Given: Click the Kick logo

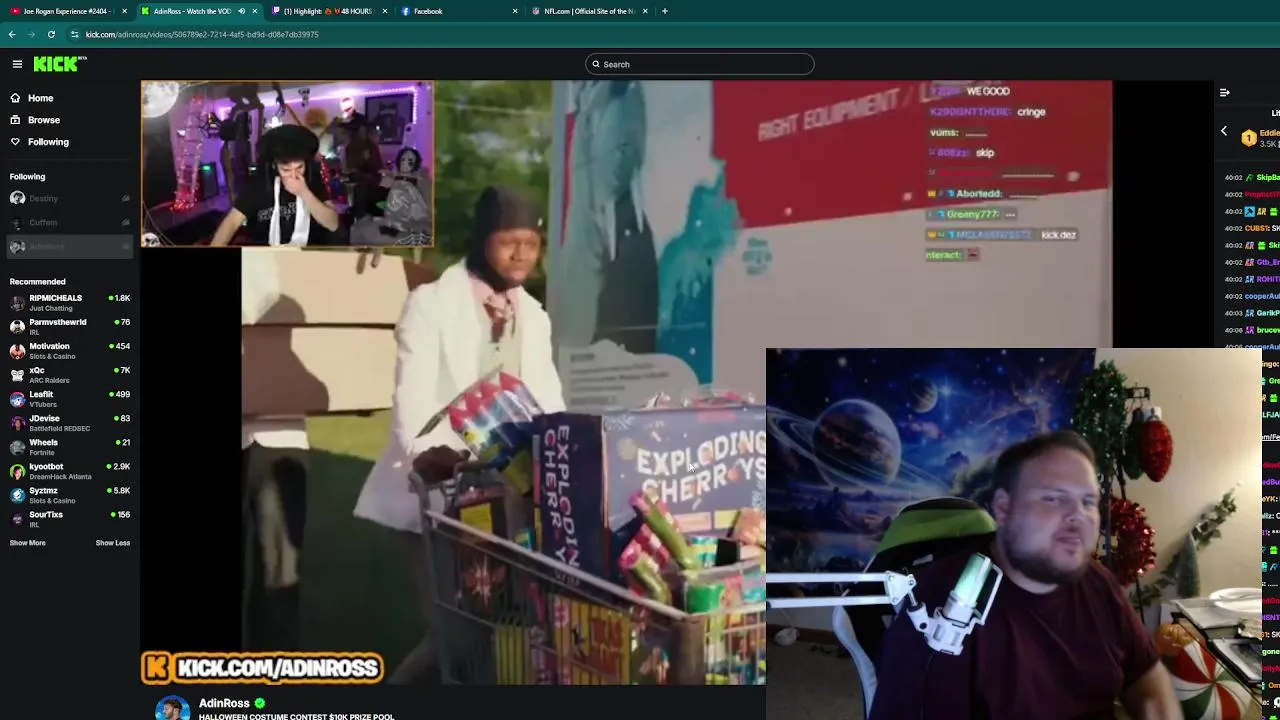Looking at the screenshot, I should pos(60,64).
